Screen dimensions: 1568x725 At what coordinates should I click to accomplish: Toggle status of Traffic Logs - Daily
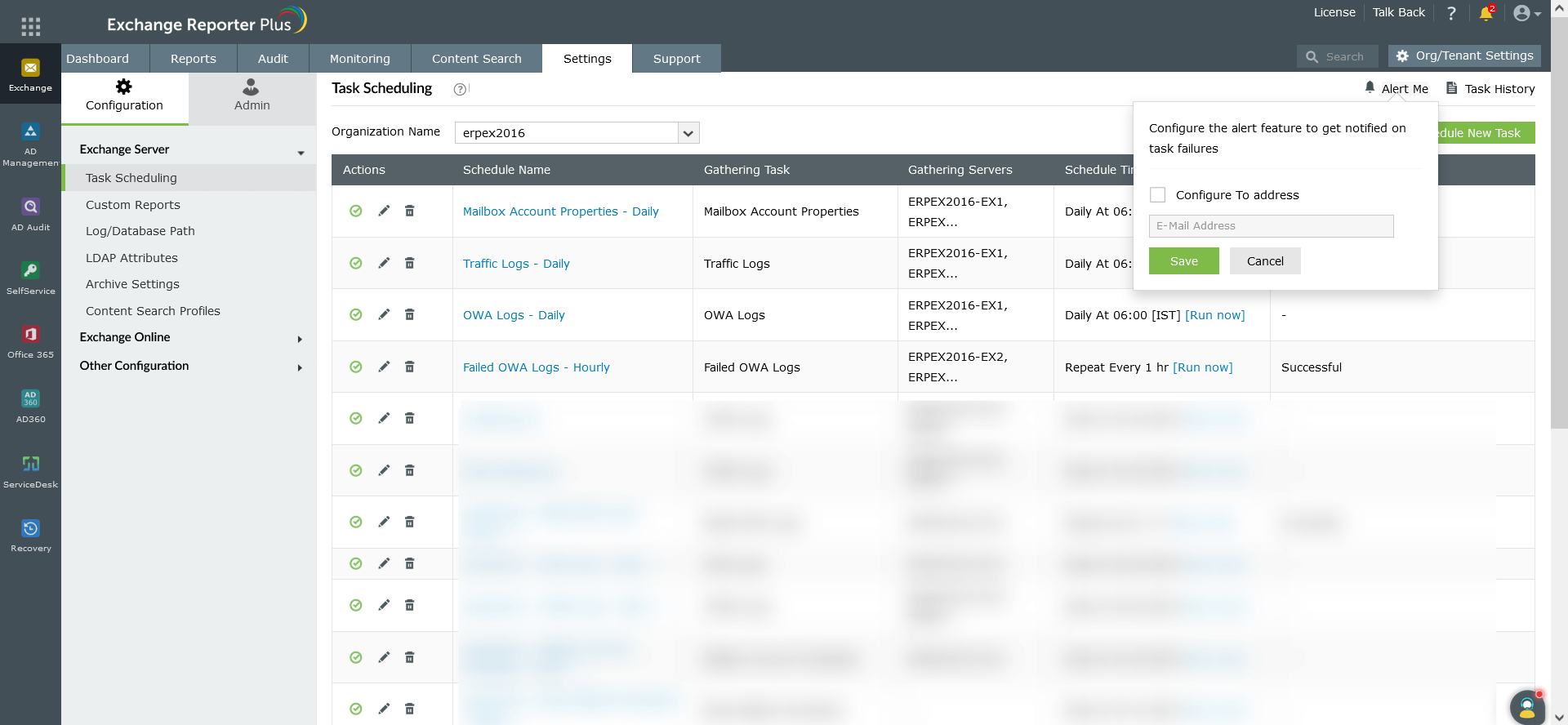click(x=356, y=263)
